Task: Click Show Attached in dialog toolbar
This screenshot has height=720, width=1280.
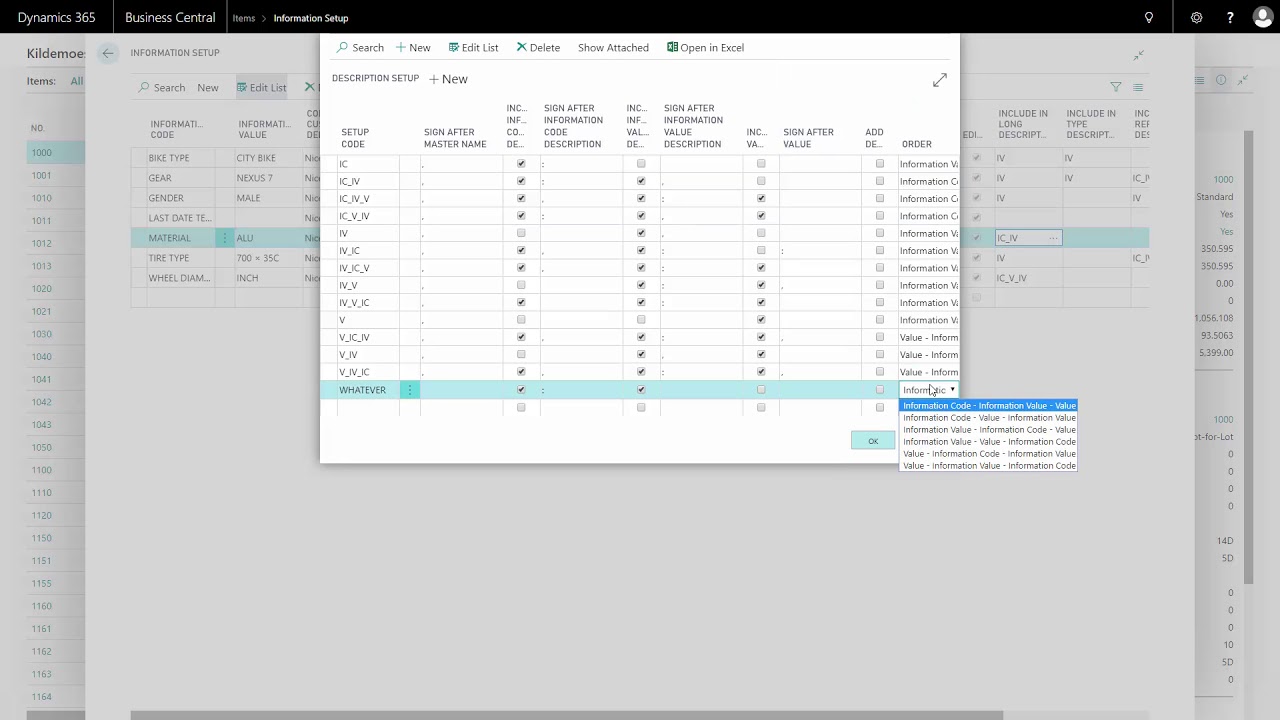Action: pos(613,47)
